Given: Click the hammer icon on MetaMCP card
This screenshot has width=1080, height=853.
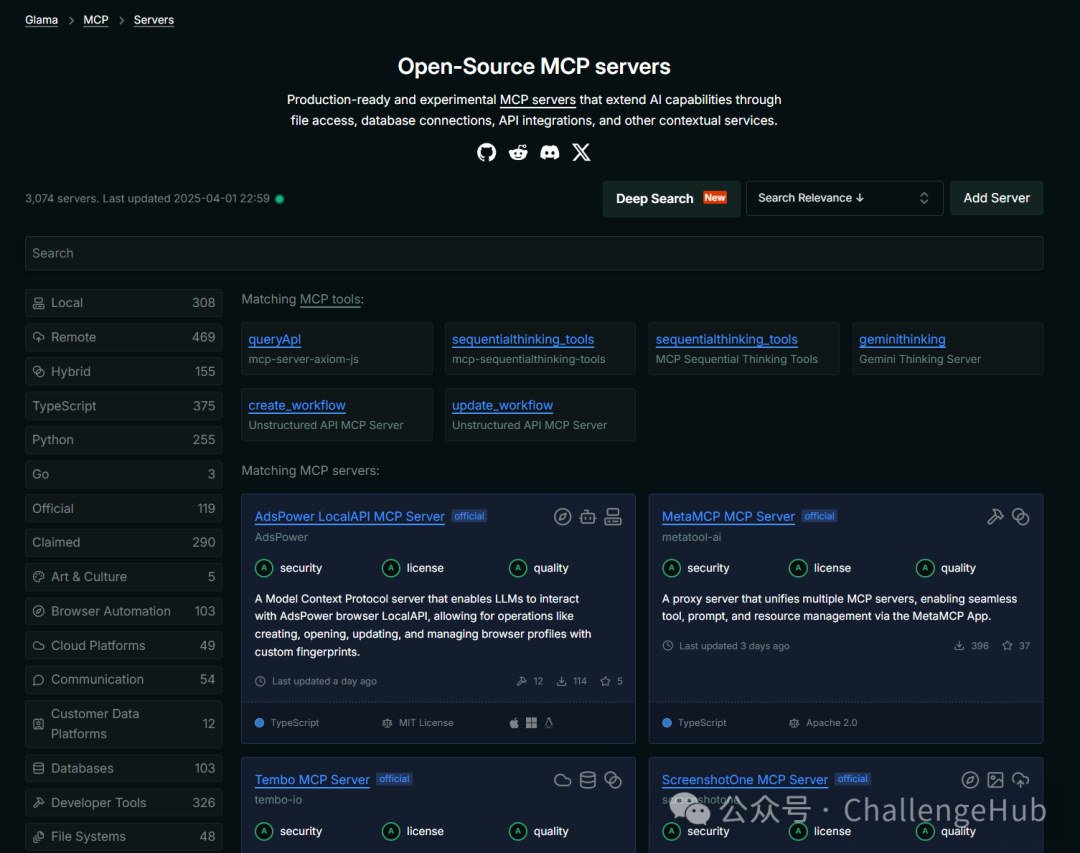Looking at the screenshot, I should (x=995, y=517).
